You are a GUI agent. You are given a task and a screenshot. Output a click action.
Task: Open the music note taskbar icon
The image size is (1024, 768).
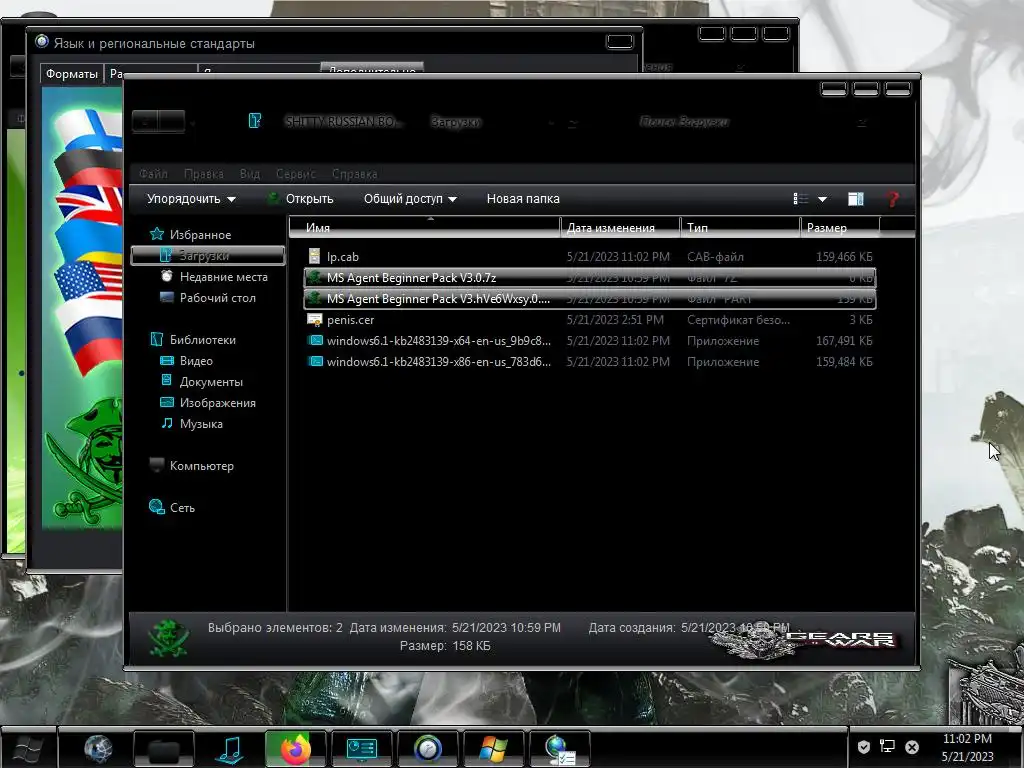230,748
